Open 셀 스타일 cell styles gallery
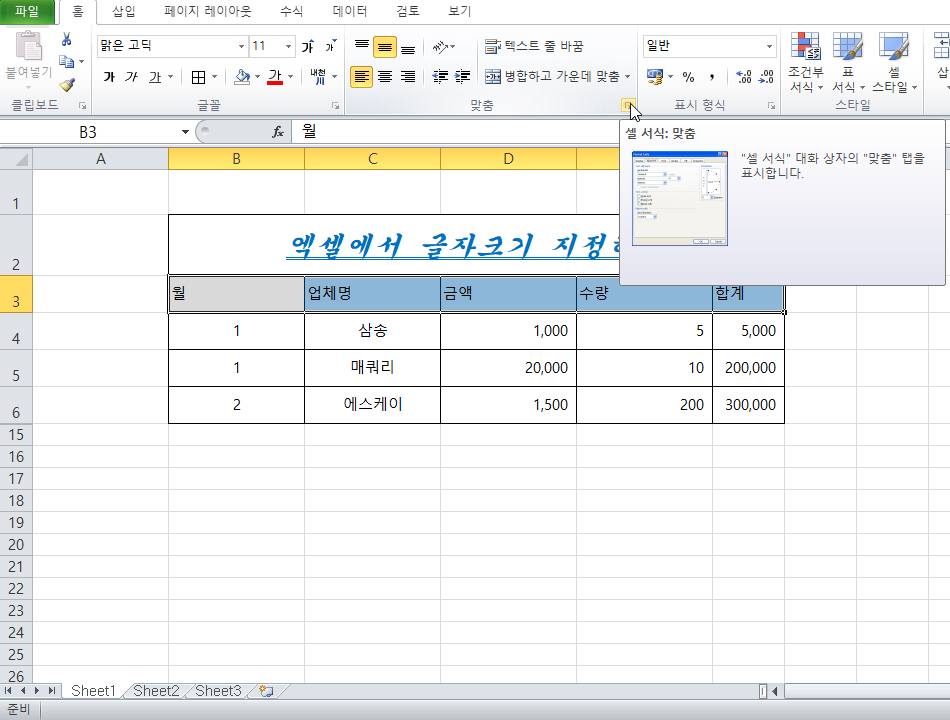This screenshot has width=950, height=720. (894, 63)
